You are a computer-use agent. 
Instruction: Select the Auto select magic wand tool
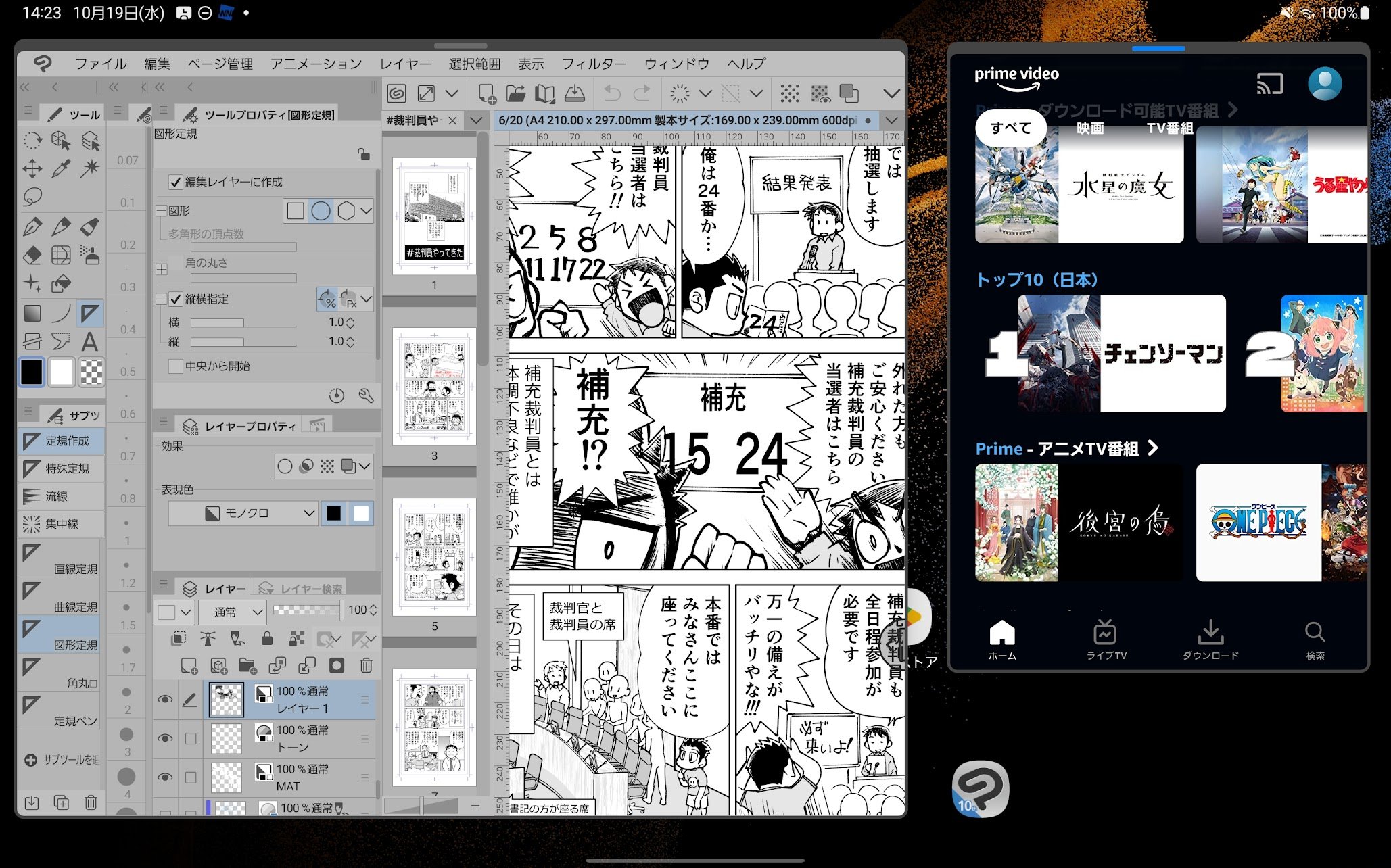click(89, 168)
